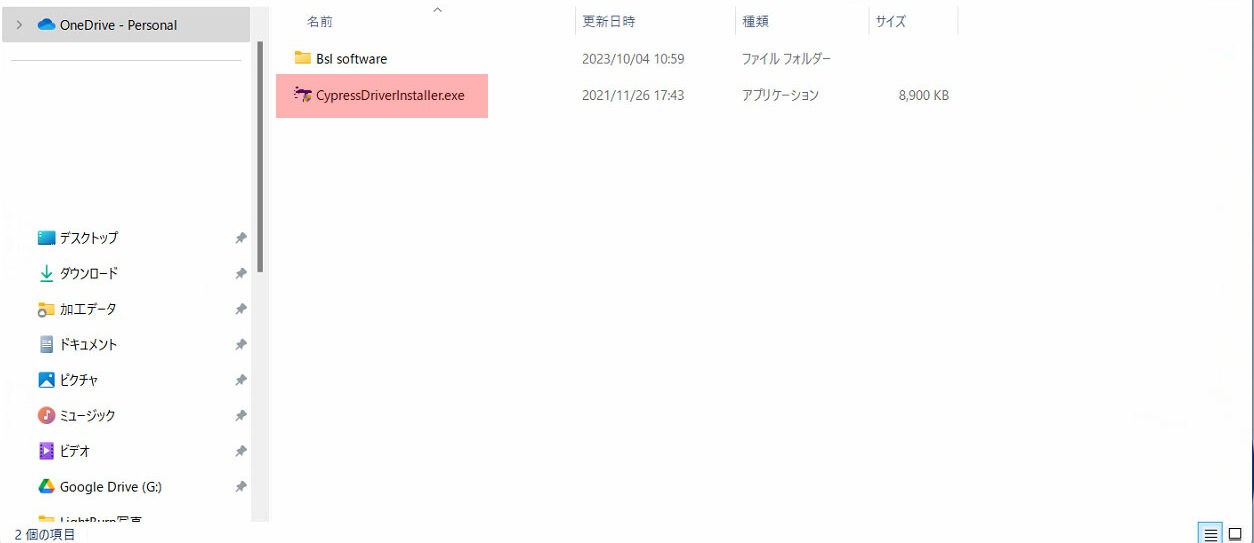Open Google Drive (G:) location
This screenshot has width=1254, height=543.
pyautogui.click(x=111, y=487)
